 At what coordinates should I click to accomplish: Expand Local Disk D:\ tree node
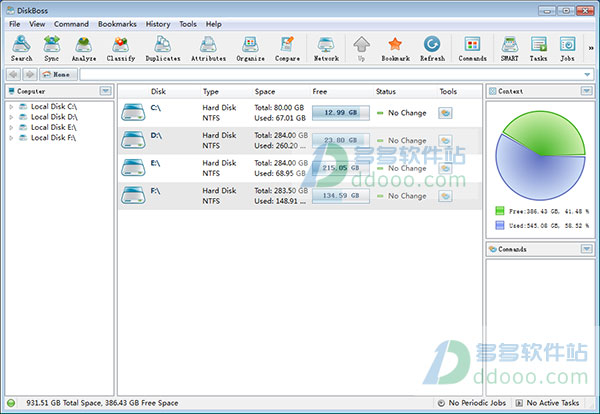(x=11, y=117)
